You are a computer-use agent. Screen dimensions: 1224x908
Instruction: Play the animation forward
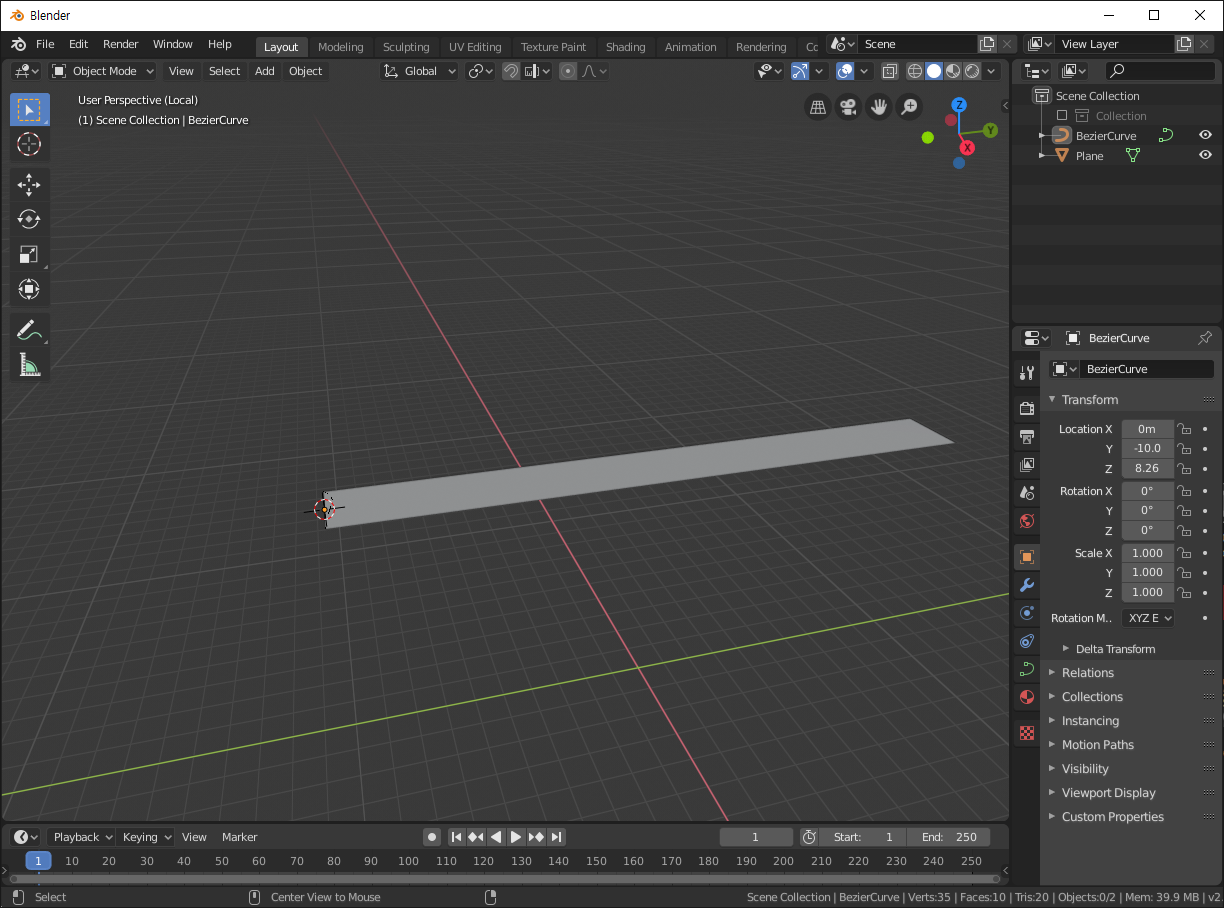[x=516, y=837]
